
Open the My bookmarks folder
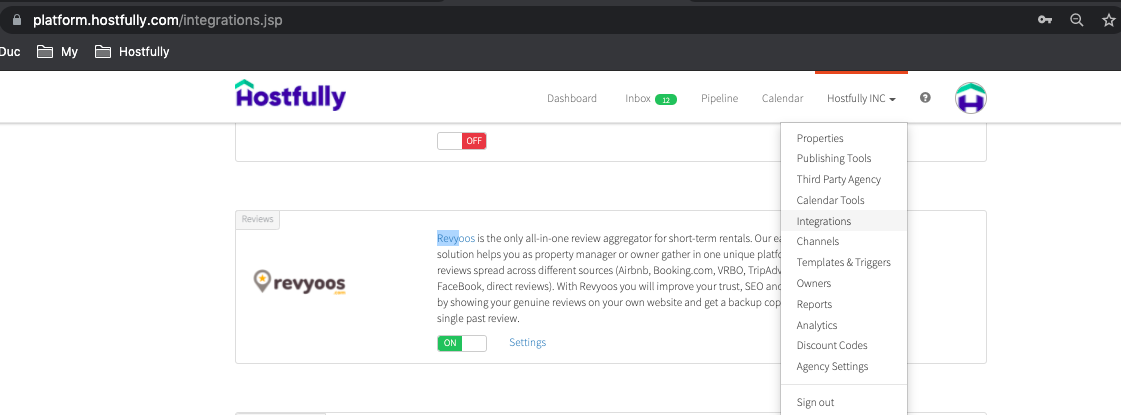pyautogui.click(x=57, y=52)
